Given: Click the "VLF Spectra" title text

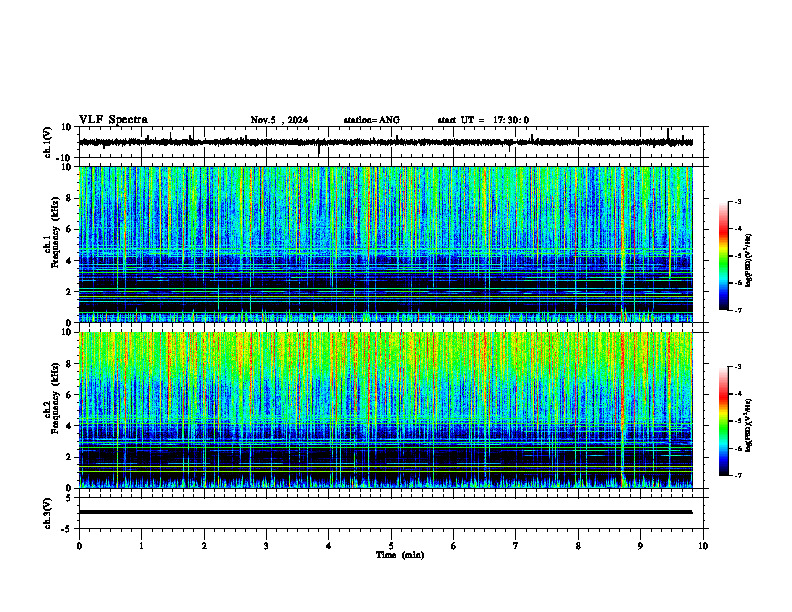Looking at the screenshot, I should pos(113,120).
